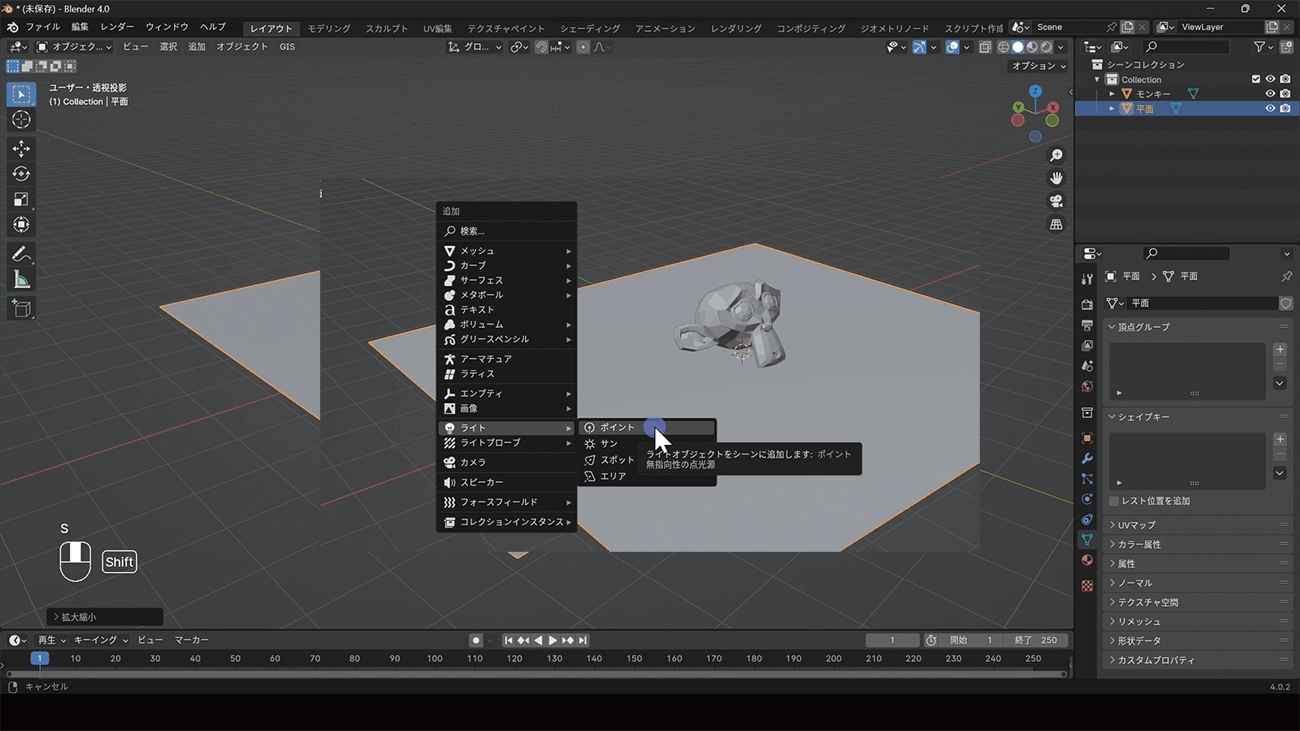Open the グロー transform orientation dropdown
Image resolution: width=1300 pixels, height=731 pixels.
(474, 47)
